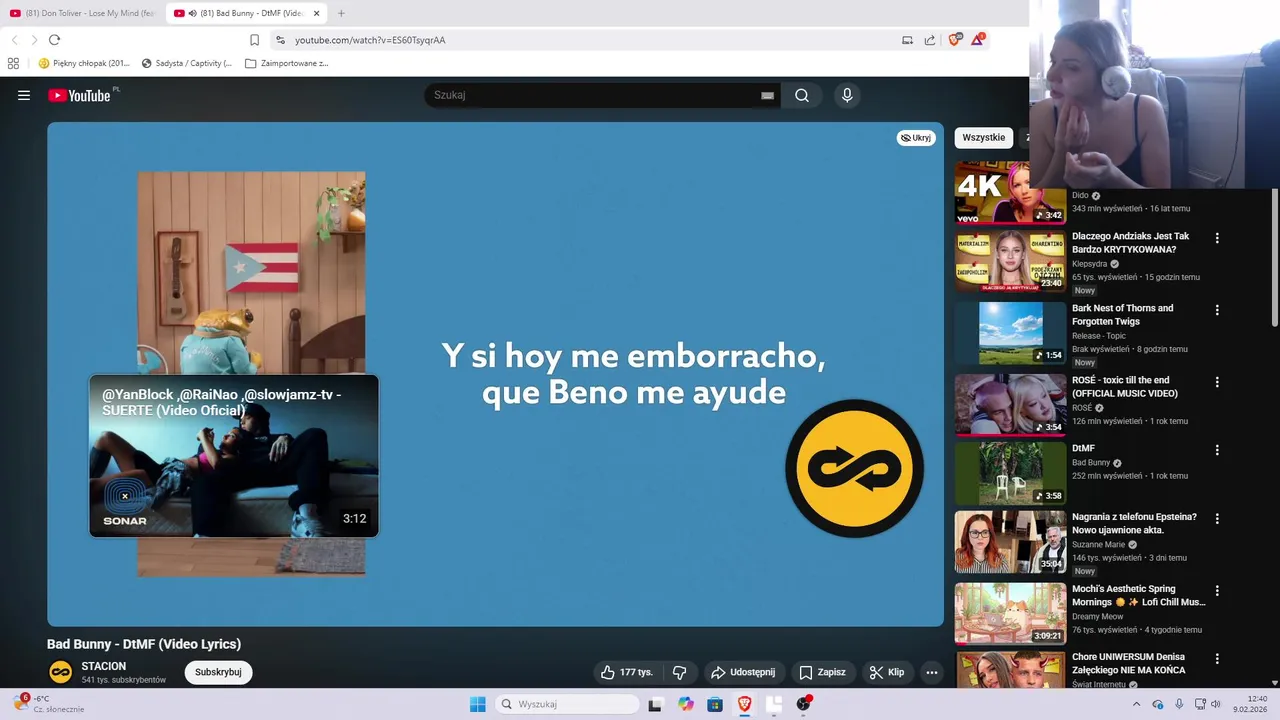This screenshot has height=720, width=1280.
Task: Cast or install via address-bar screen icon
Action: pos(907,40)
